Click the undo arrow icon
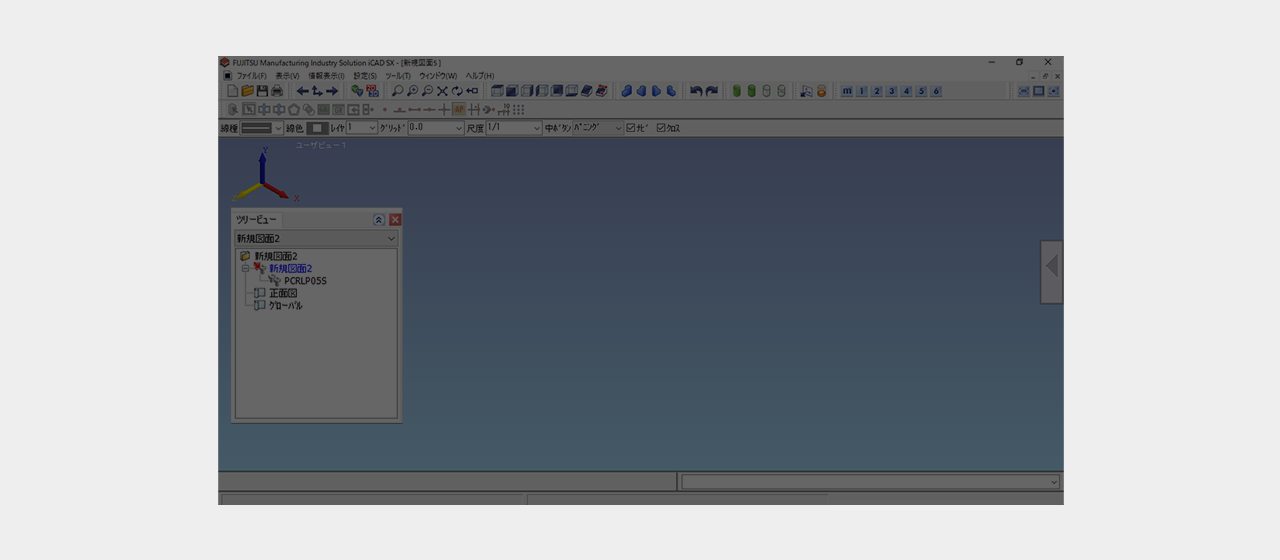1280x560 pixels. tap(696, 91)
